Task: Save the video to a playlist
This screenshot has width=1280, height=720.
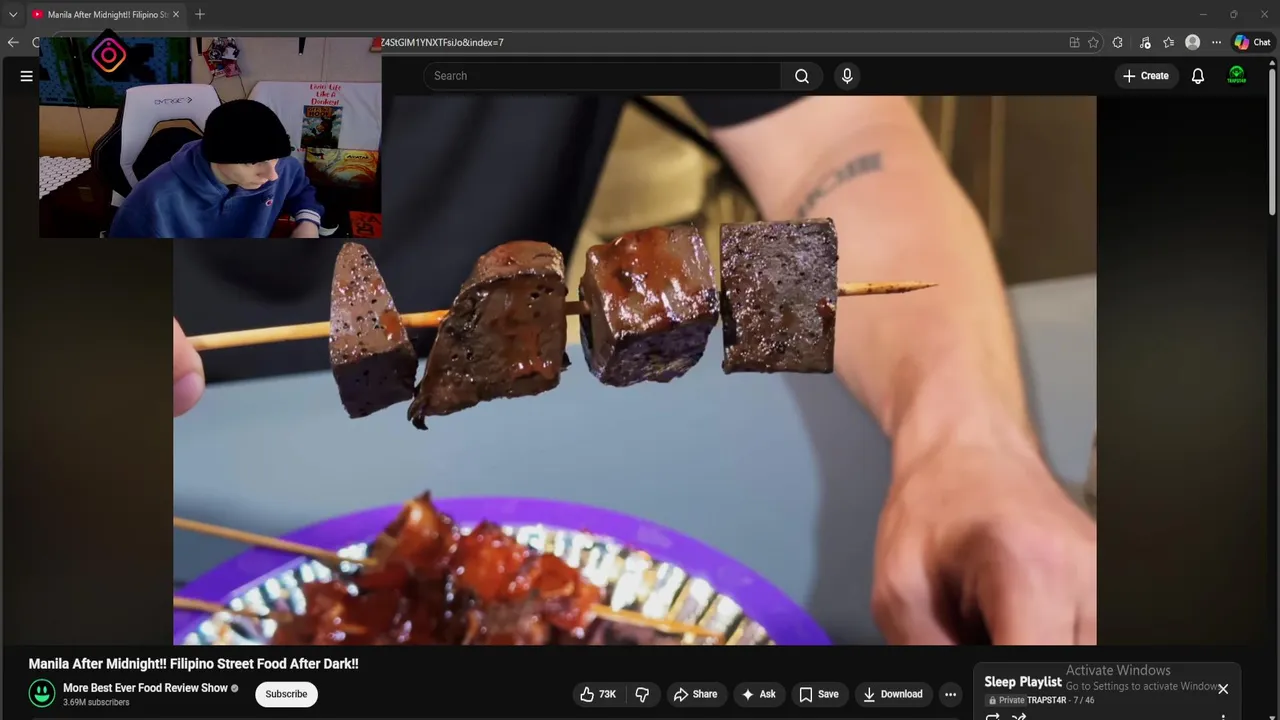Action: (819, 694)
